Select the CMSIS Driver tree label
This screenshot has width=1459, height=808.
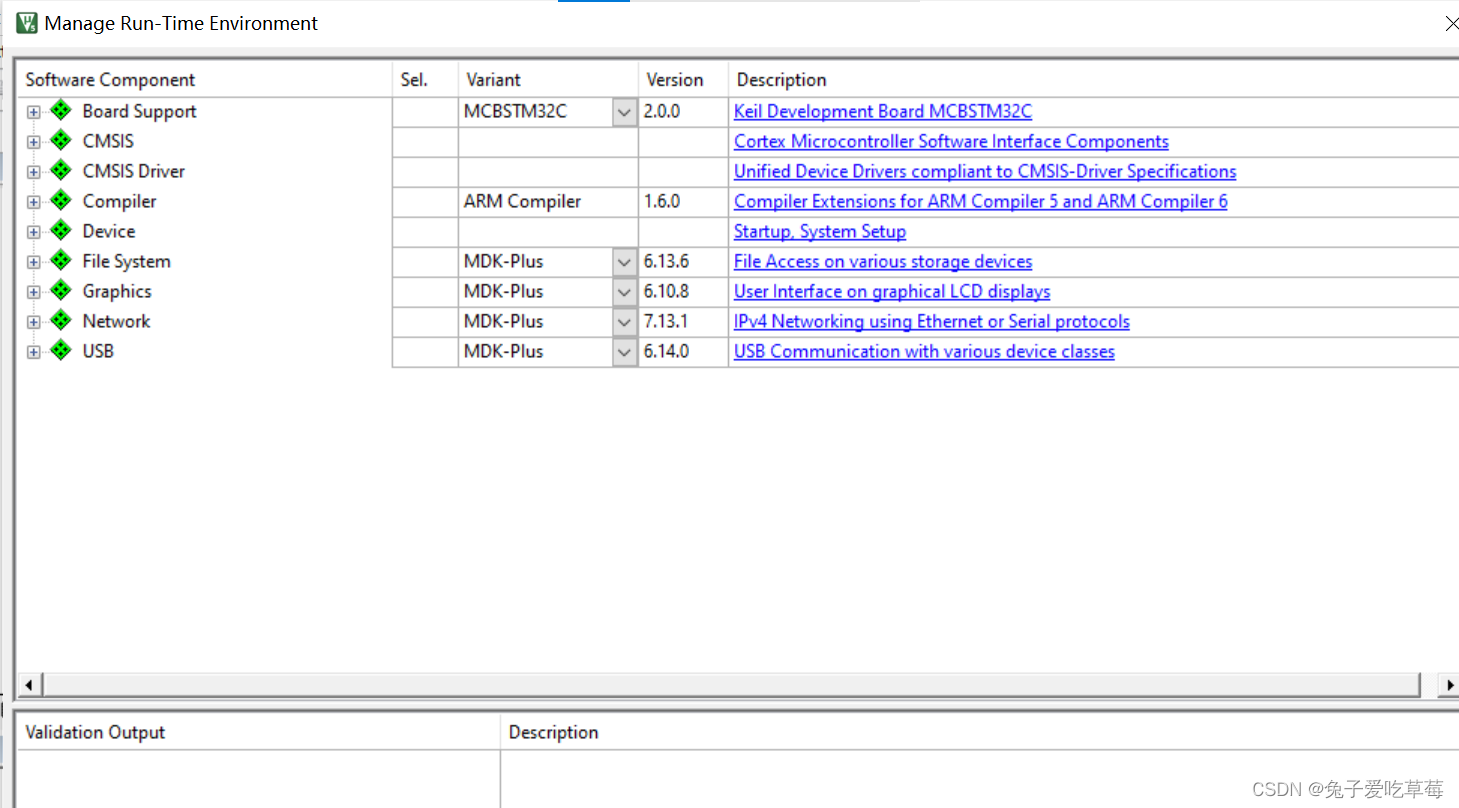point(133,171)
